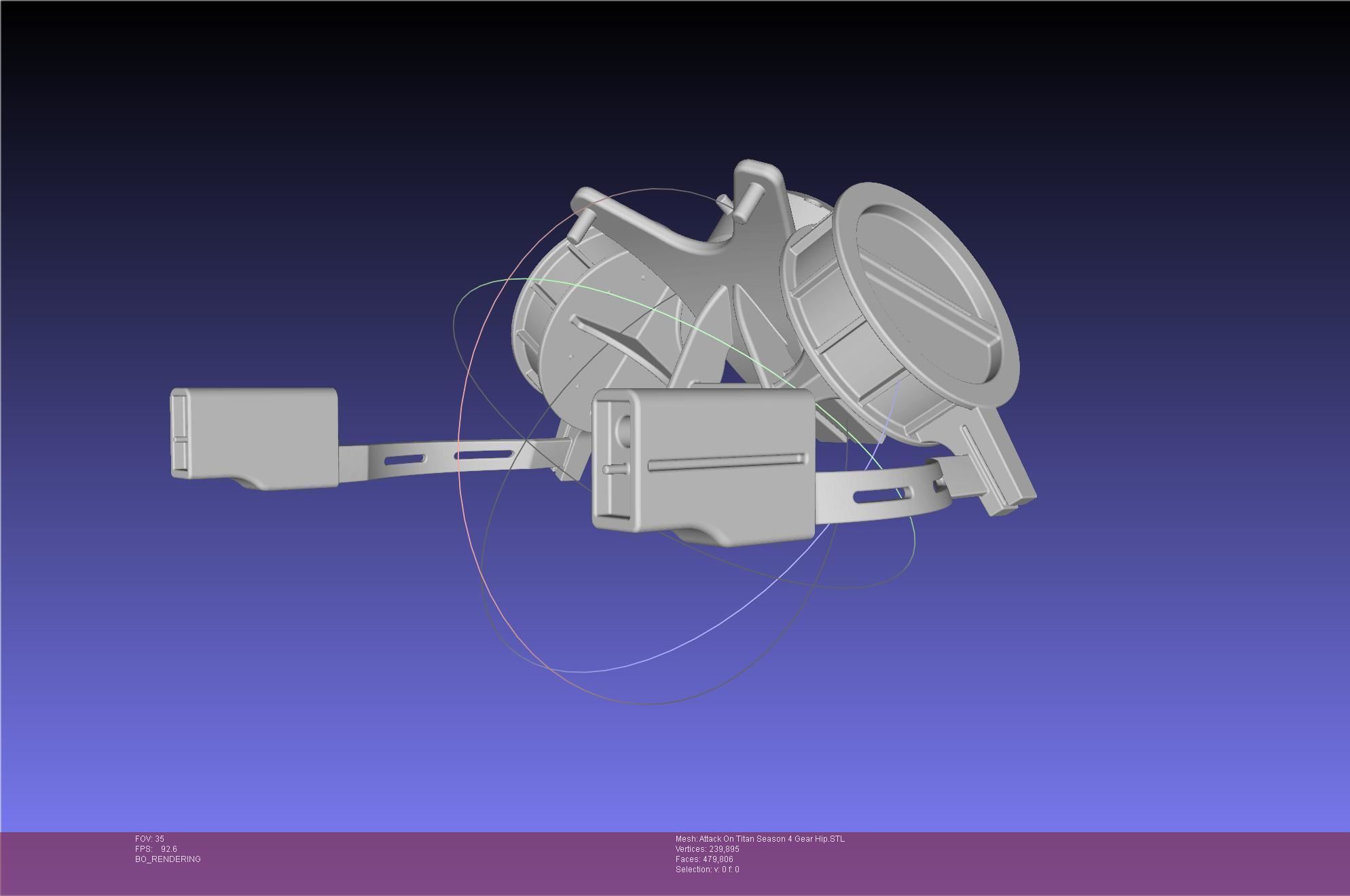Click the FPS: 92.6 readout
The width and height of the screenshot is (1350, 896).
tap(156, 849)
